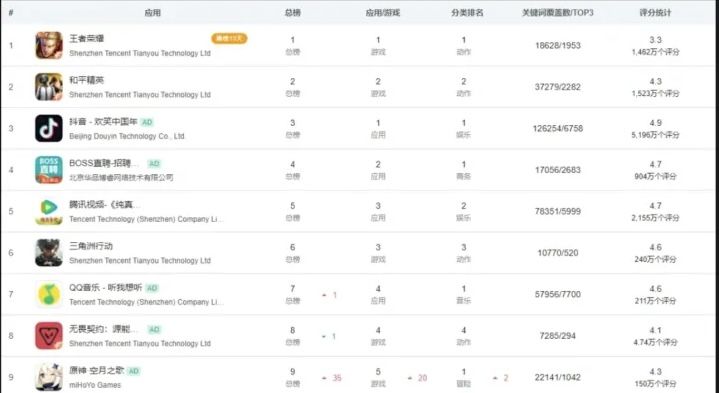This screenshot has width=719, height=393.
Task: Open the 和平精英 app icon
Action: 49,87
